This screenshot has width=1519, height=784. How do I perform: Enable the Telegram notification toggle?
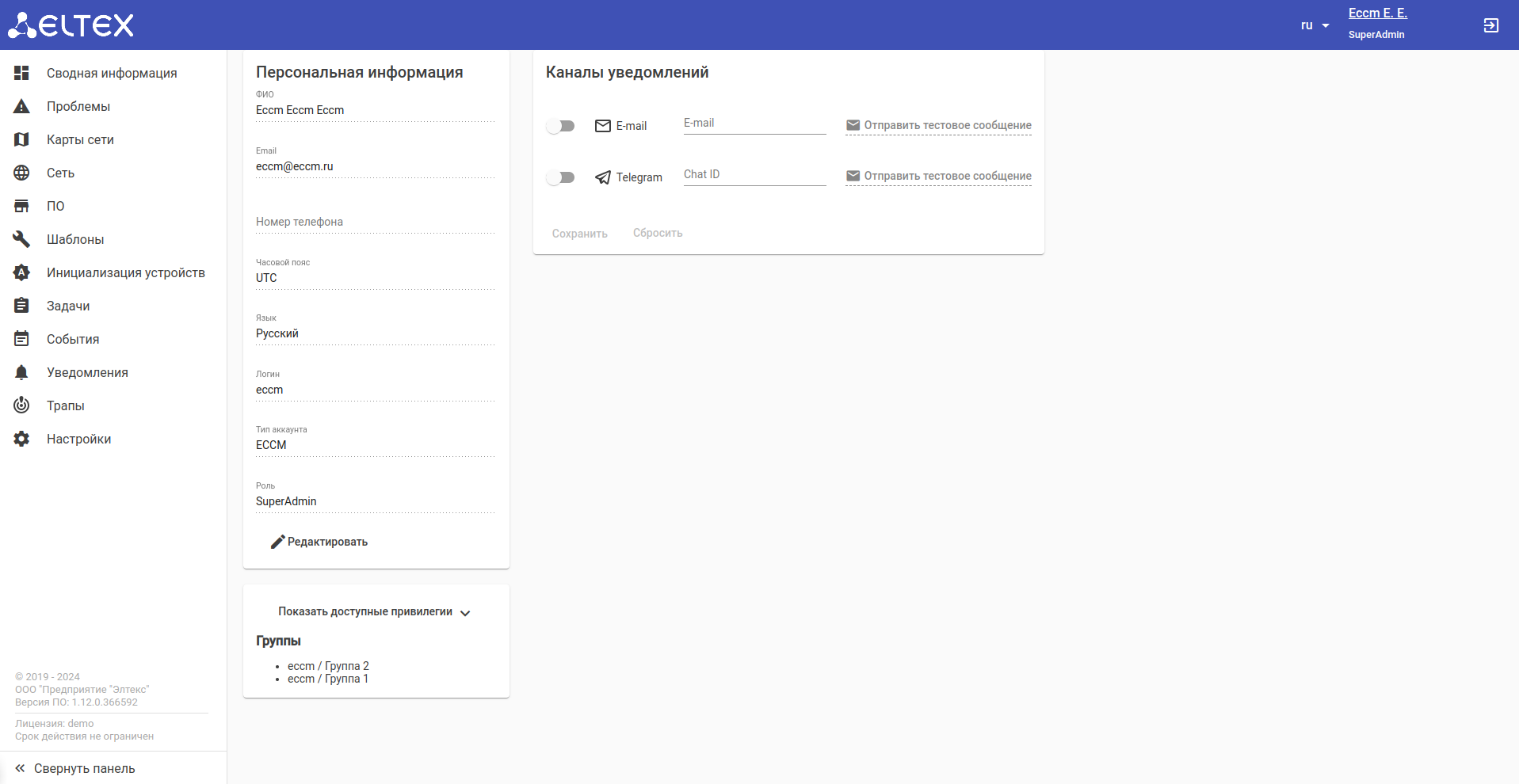pos(560,177)
